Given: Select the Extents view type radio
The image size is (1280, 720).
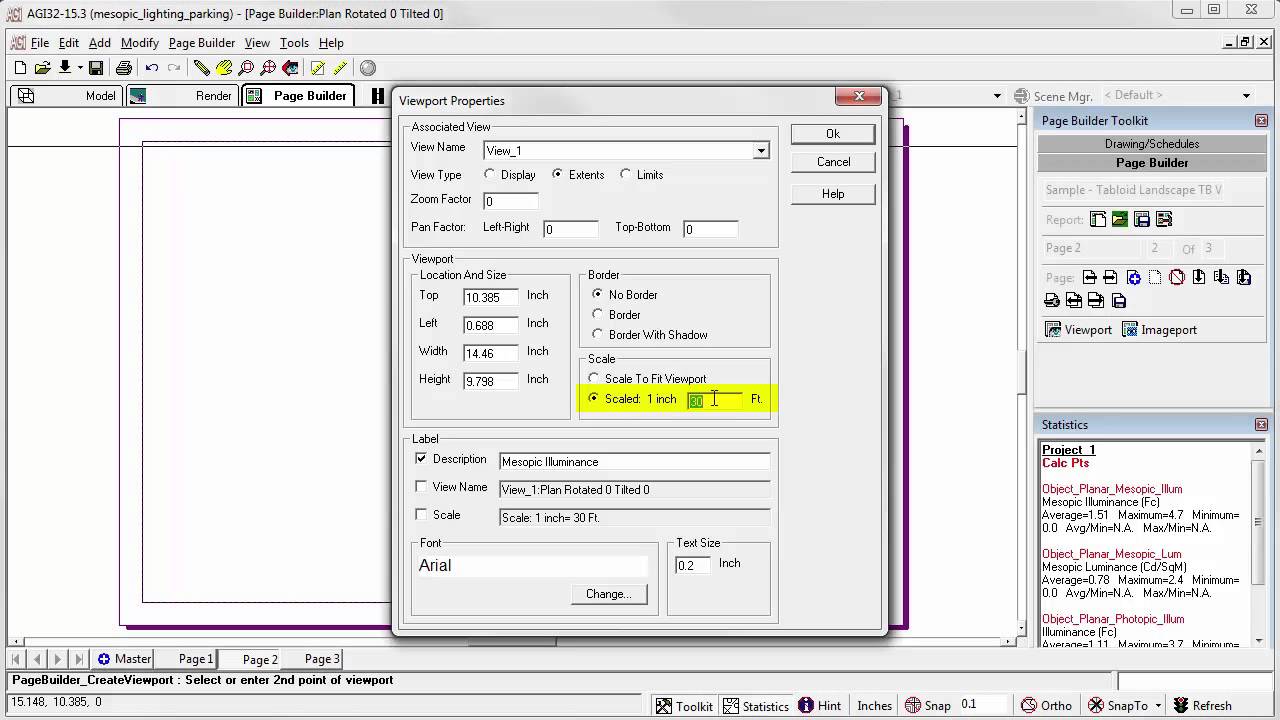Looking at the screenshot, I should pos(557,174).
